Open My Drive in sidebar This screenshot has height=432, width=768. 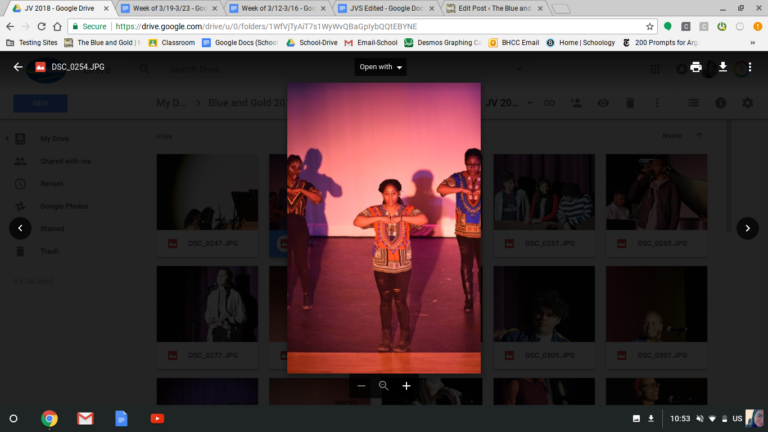tap(54, 139)
